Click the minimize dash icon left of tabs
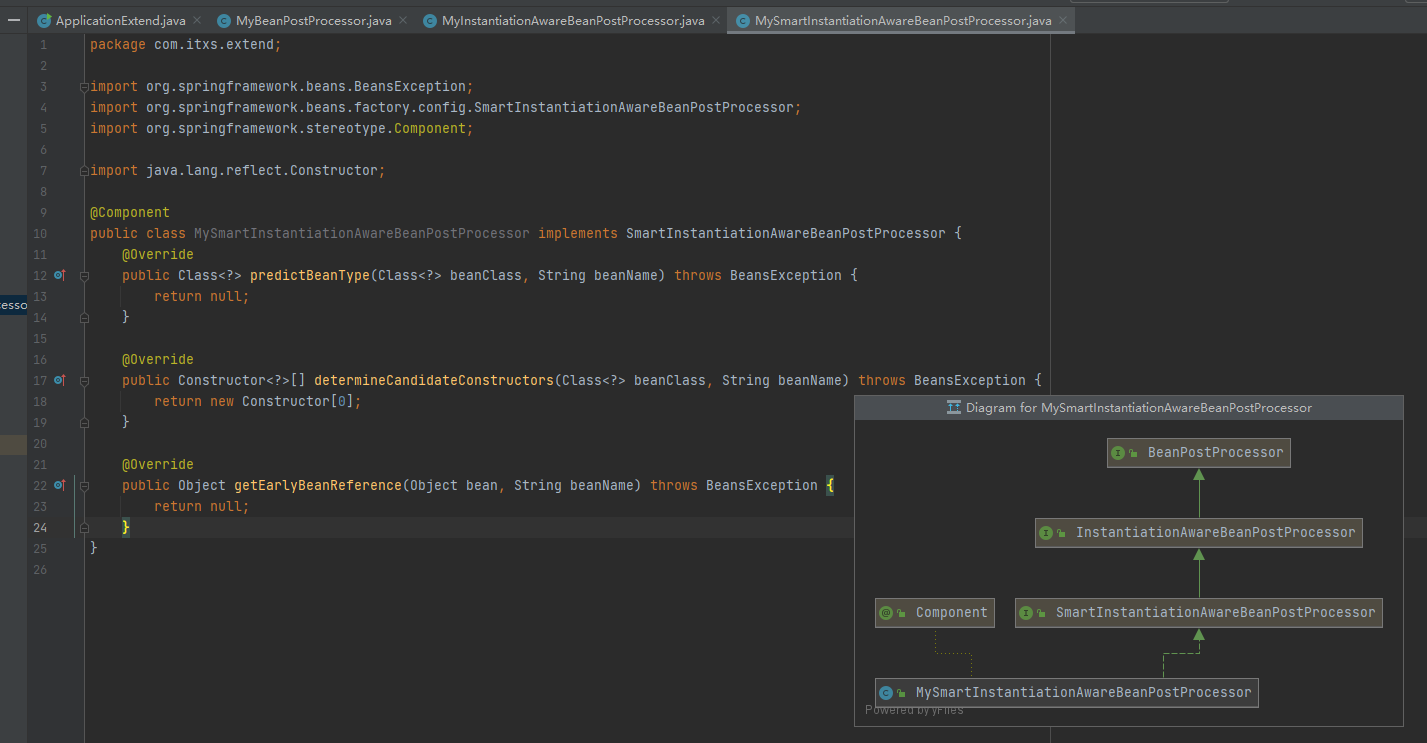The image size is (1427, 743). 14,19
